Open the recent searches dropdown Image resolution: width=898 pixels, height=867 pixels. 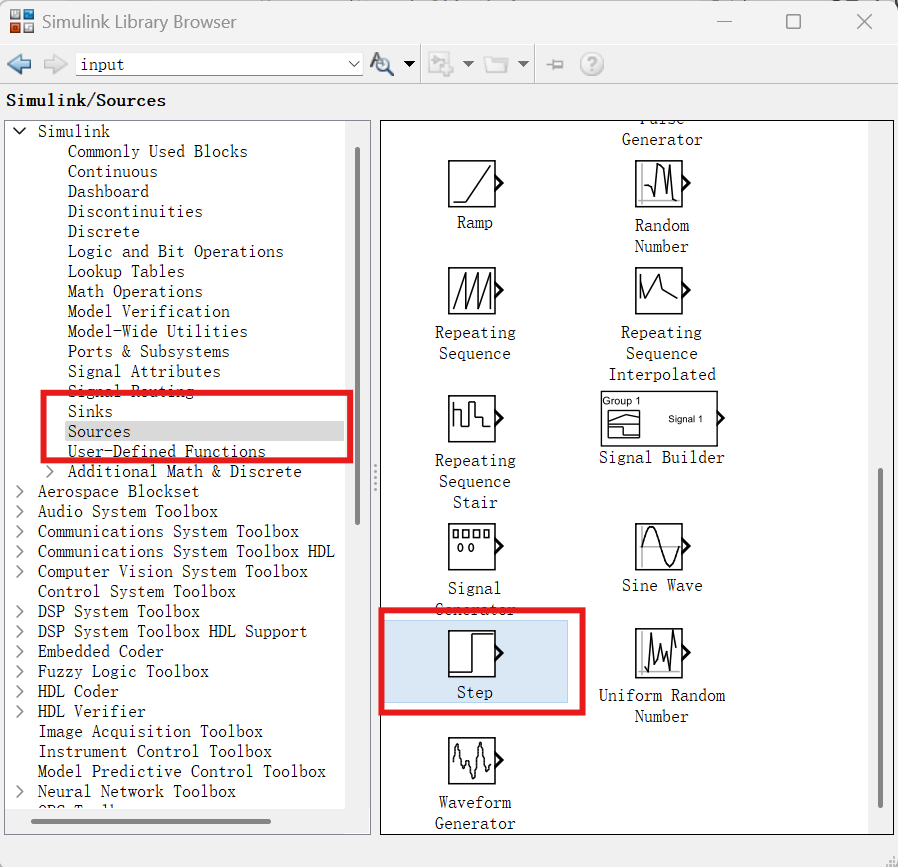tap(353, 63)
